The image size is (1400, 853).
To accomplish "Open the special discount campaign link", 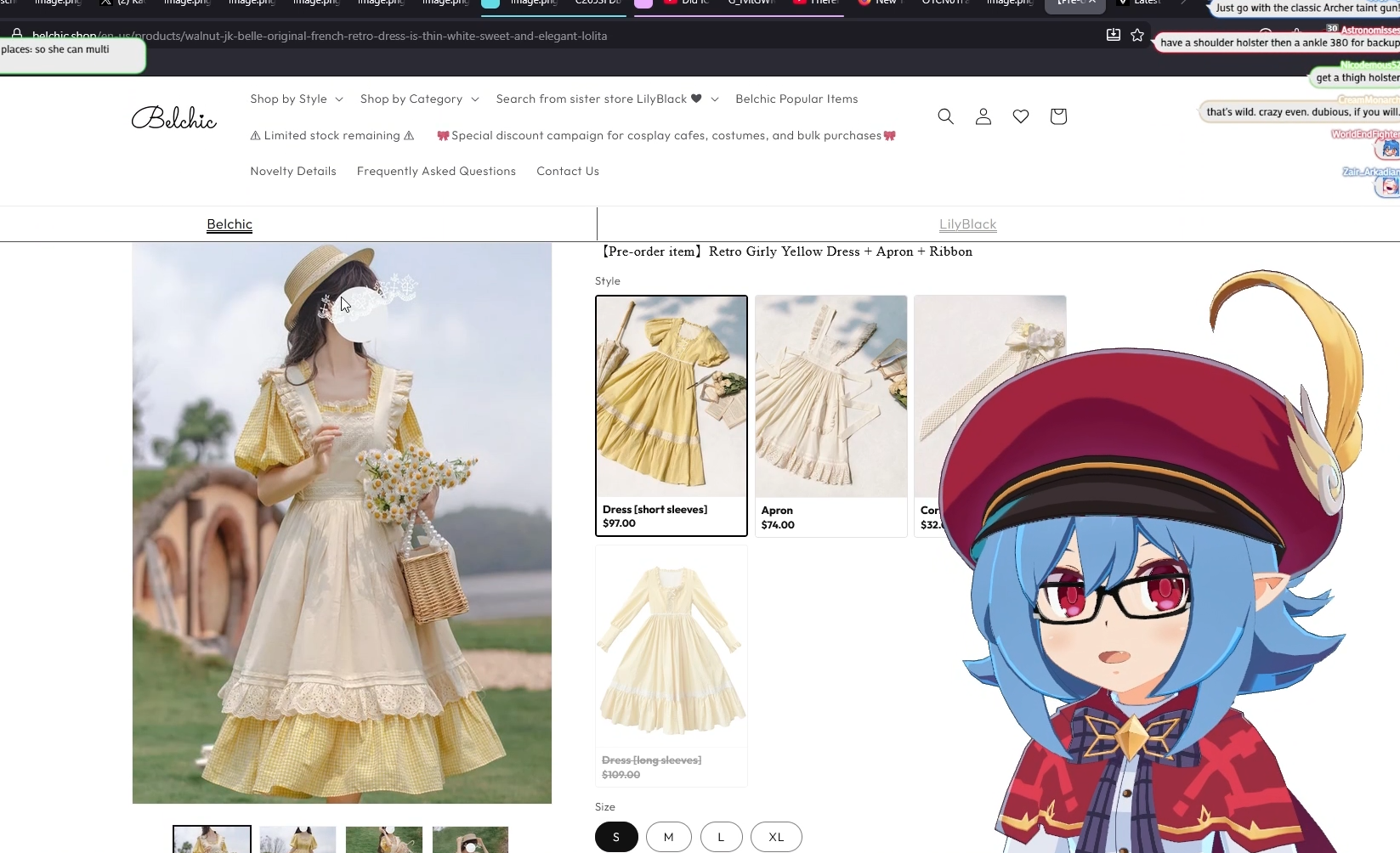I will (666, 135).
